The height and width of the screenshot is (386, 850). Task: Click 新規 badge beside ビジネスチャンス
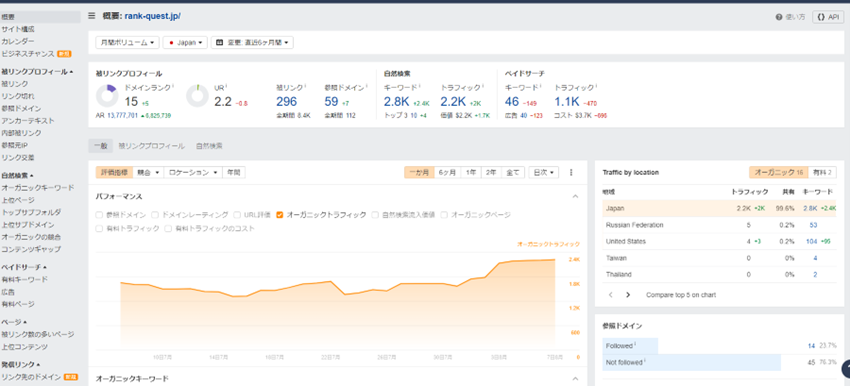65,54
